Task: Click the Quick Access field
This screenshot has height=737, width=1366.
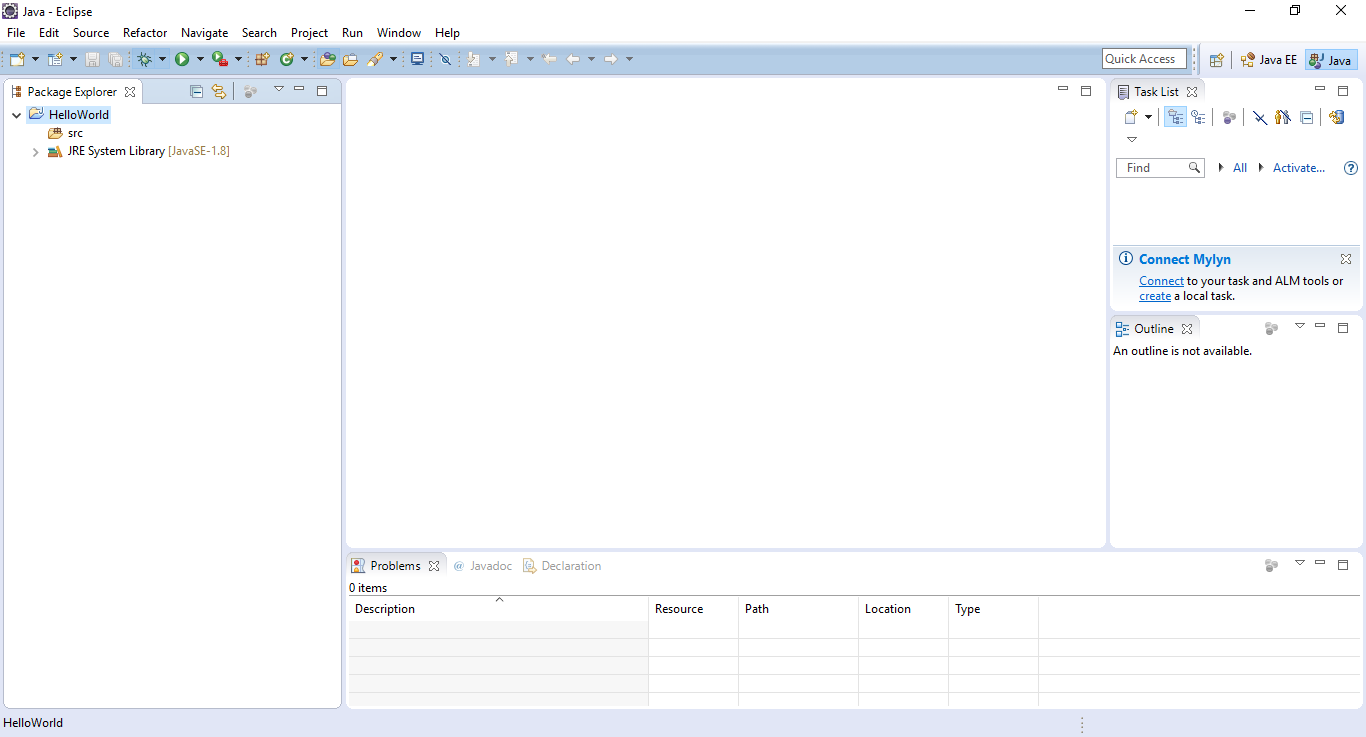Action: [1144, 59]
